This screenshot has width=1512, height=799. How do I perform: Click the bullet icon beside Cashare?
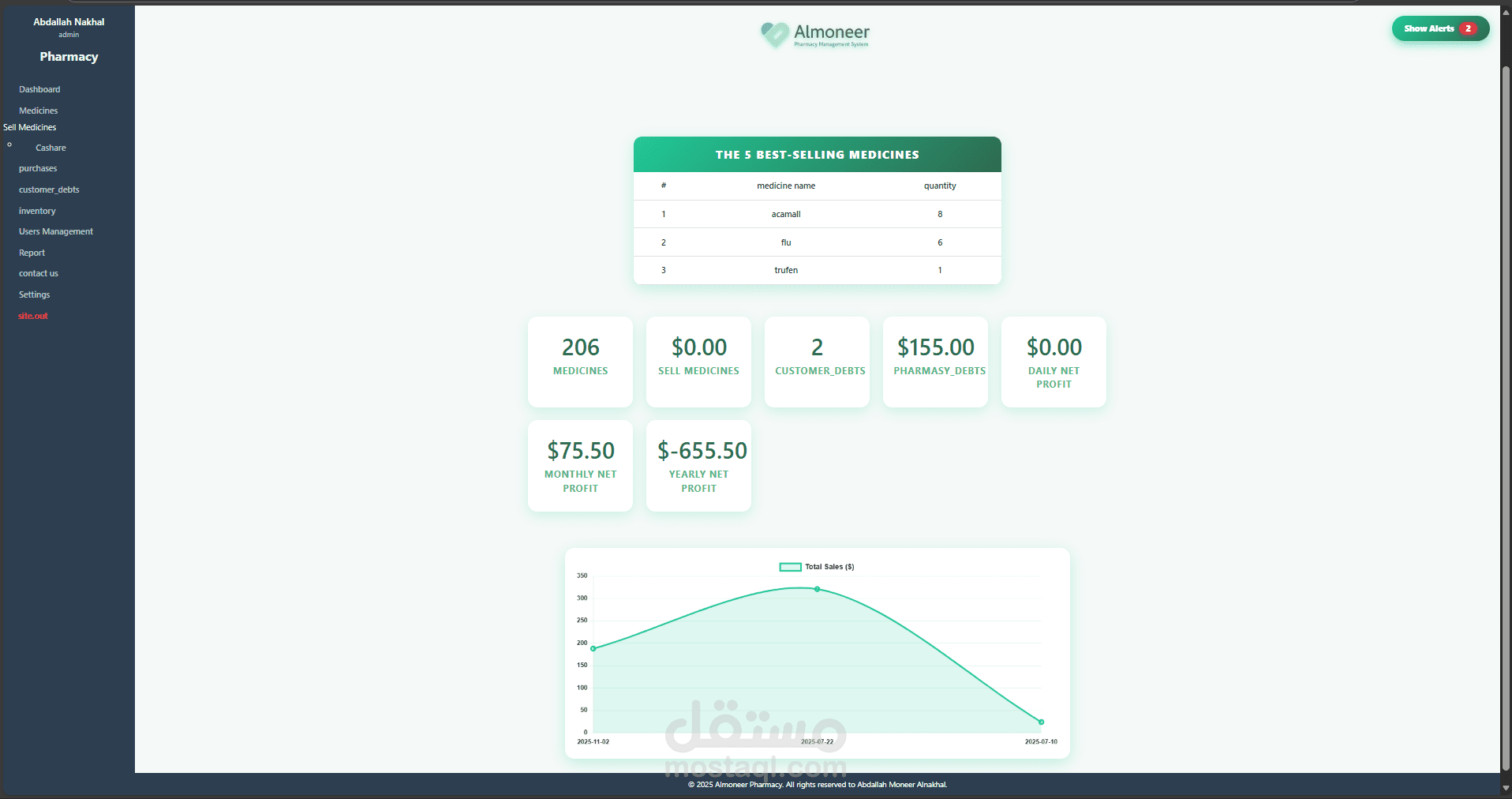coord(9,144)
